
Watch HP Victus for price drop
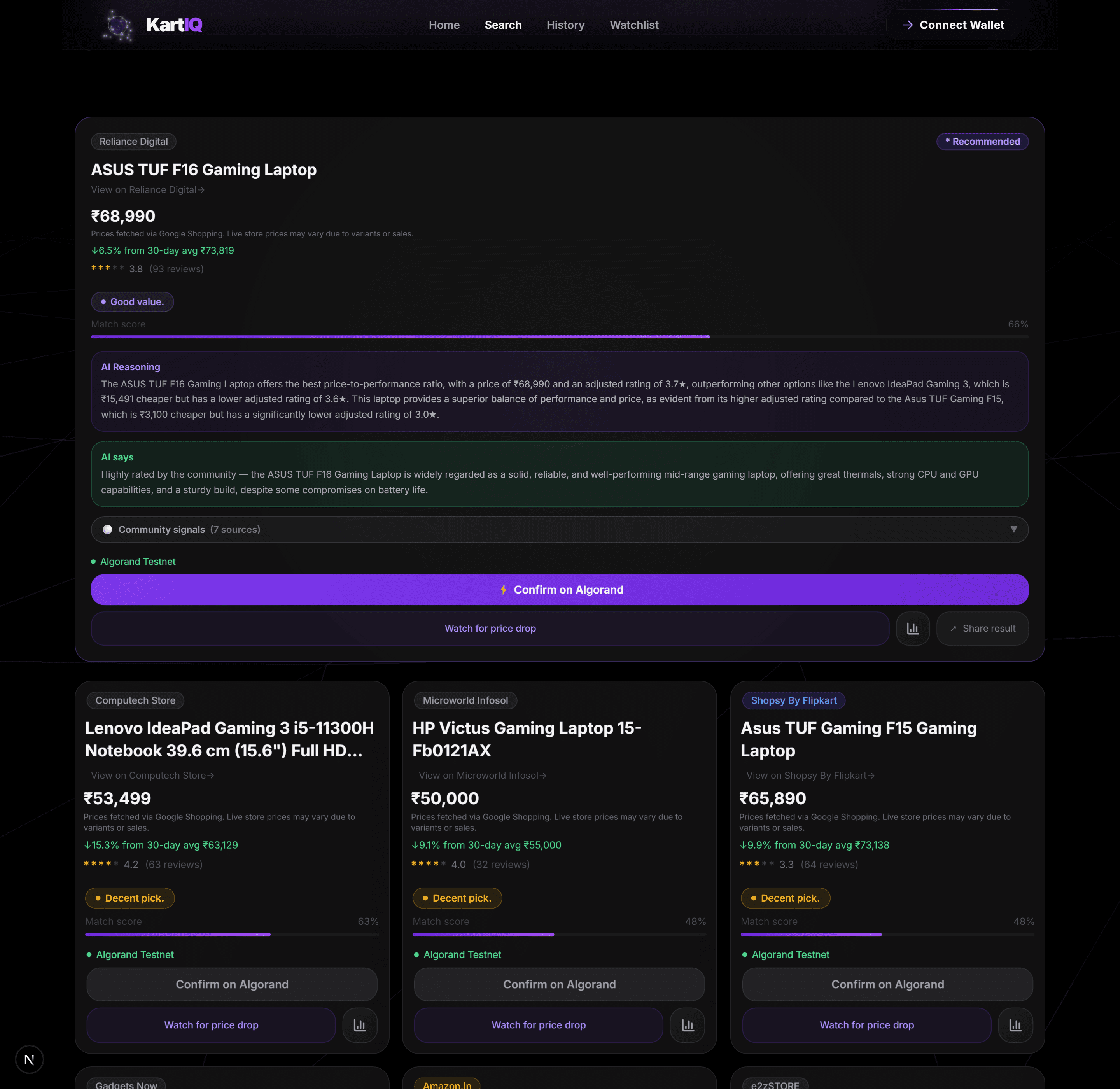tap(538, 1025)
